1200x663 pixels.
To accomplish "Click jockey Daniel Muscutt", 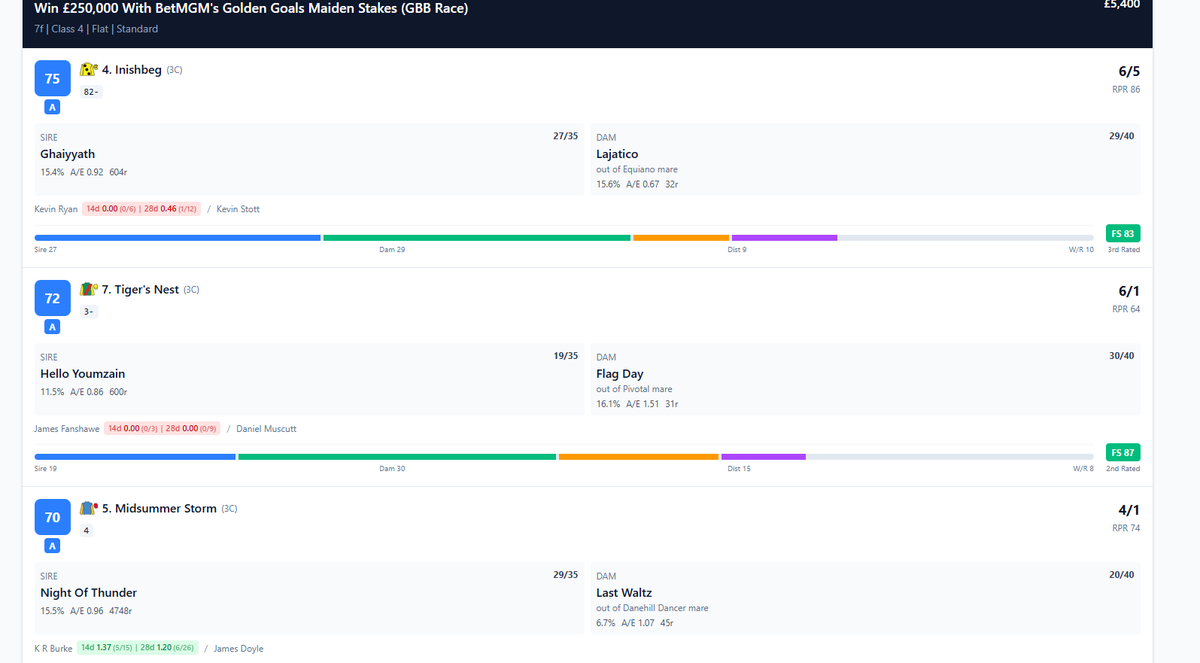I will coord(266,428).
